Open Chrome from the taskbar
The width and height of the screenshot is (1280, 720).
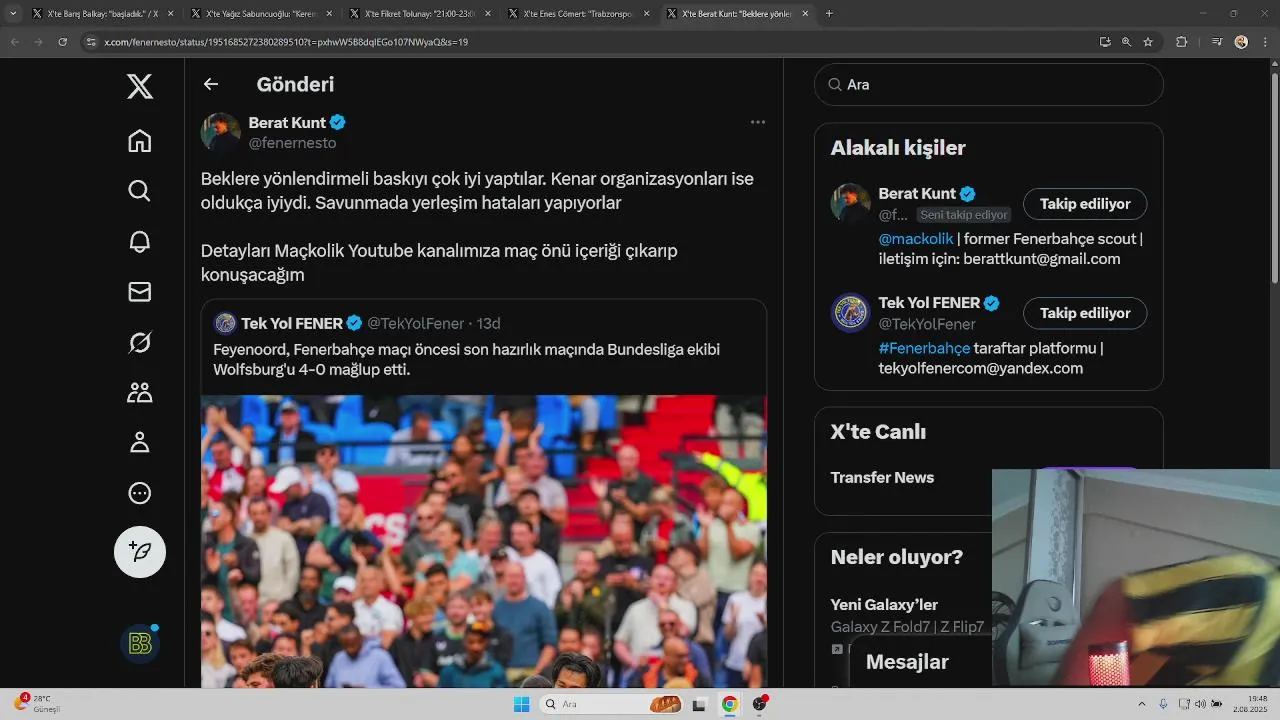pyautogui.click(x=730, y=704)
